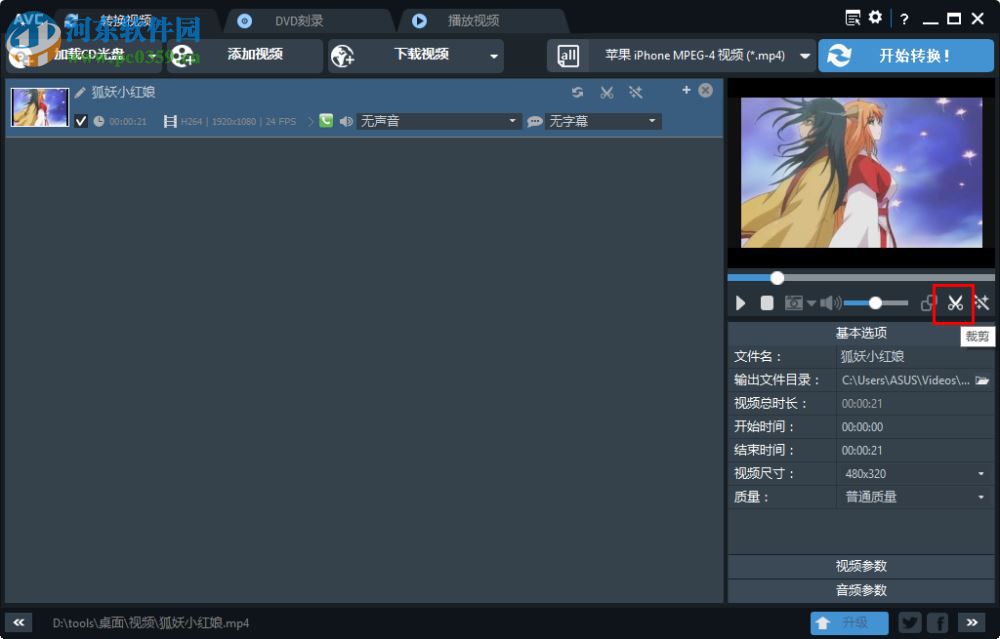1000x639 pixels.
Task: Click the magic wand effects icon in preview controls
Action: [981, 302]
